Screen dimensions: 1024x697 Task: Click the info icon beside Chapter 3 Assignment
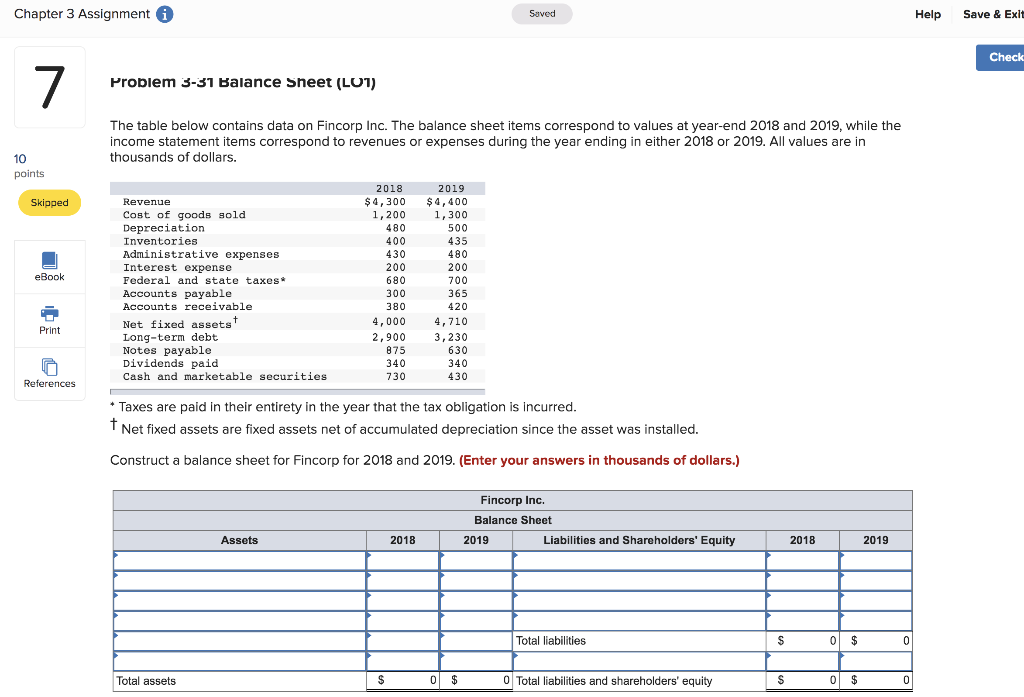(165, 14)
